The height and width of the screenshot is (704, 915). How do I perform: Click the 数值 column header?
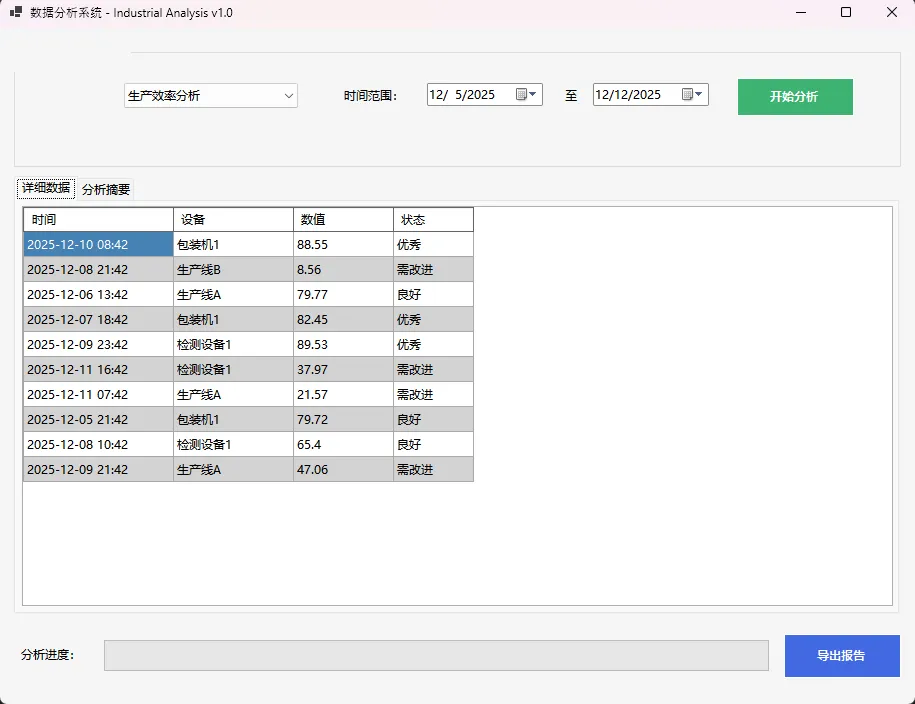point(343,220)
